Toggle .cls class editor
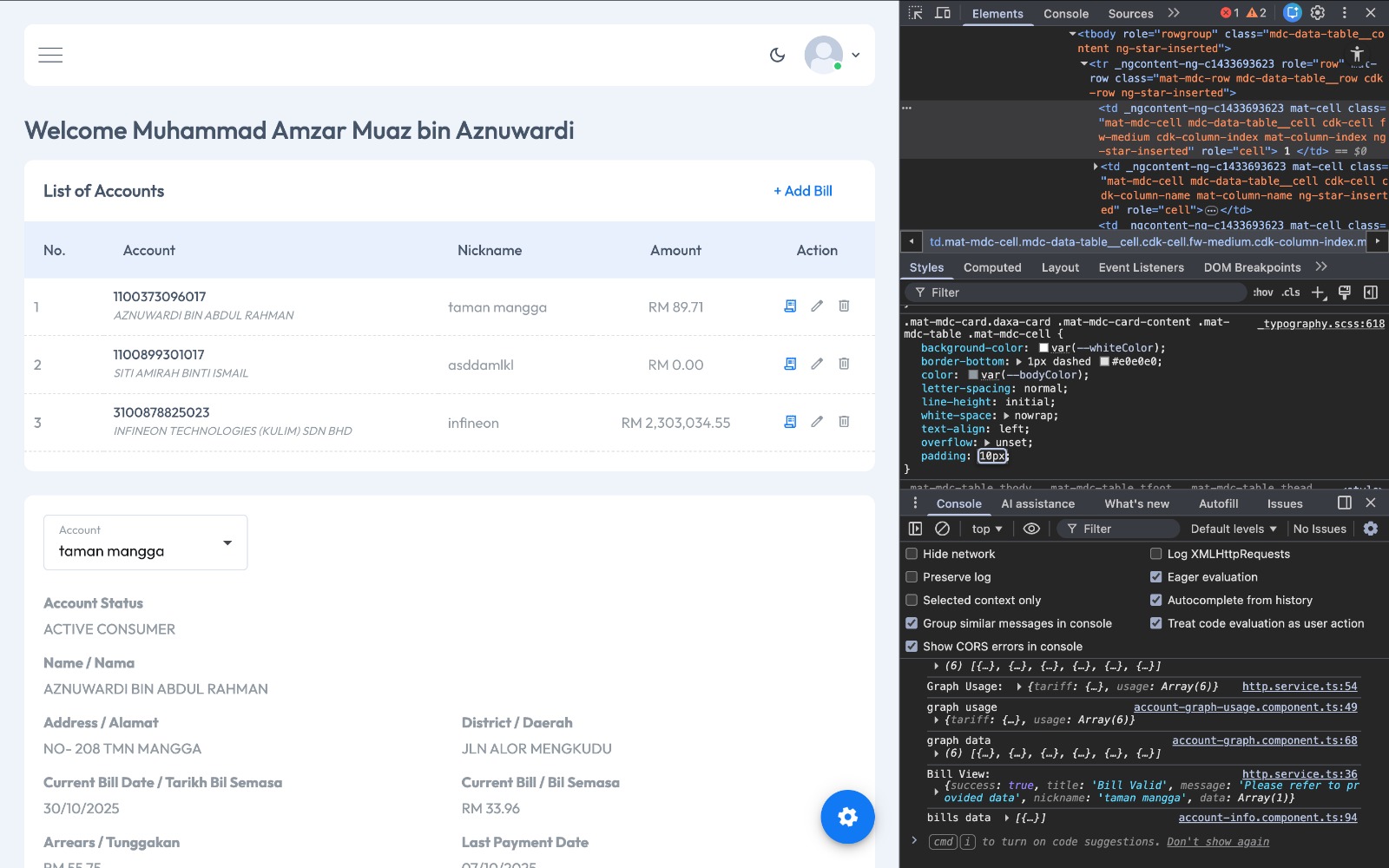This screenshot has width=1389, height=868. tap(1292, 293)
